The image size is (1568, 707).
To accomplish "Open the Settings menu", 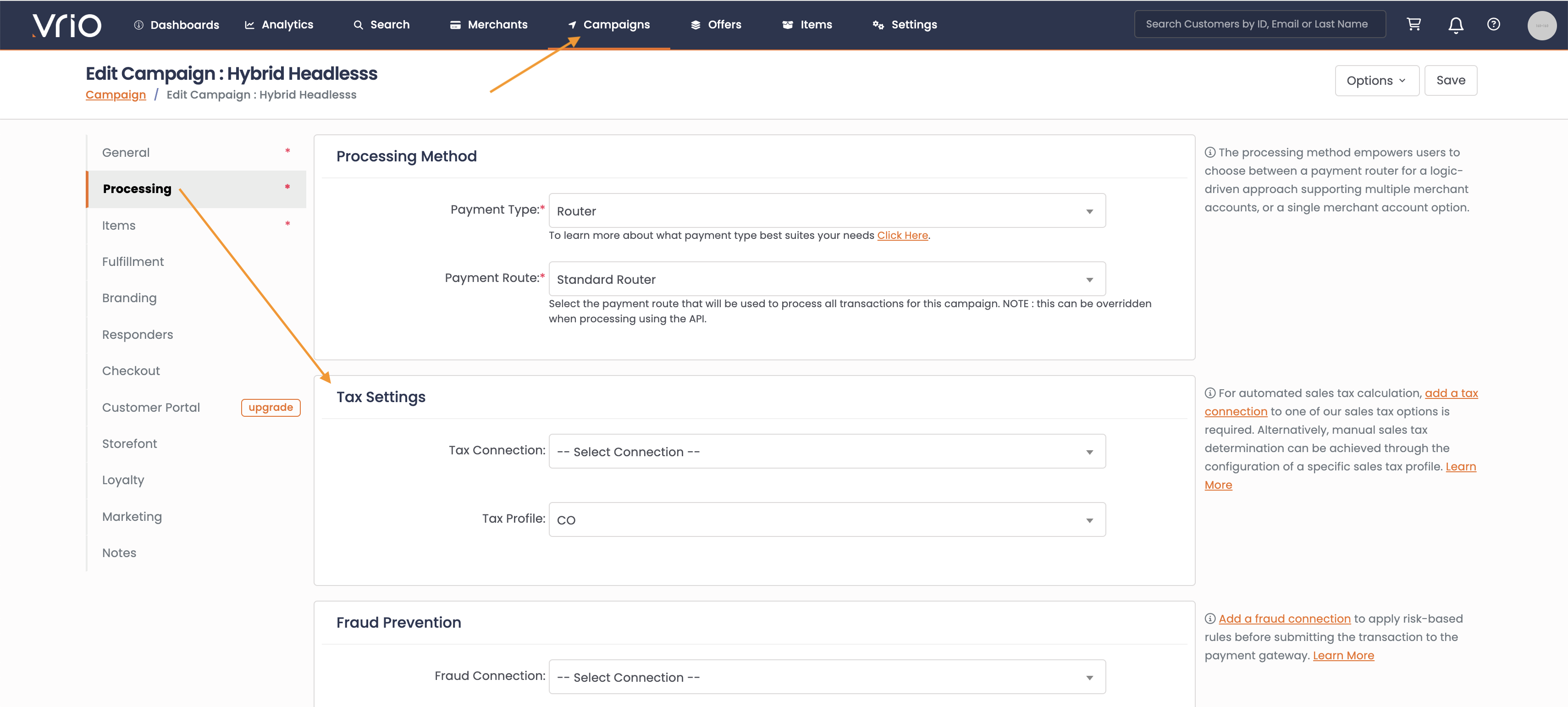I will pos(905,25).
